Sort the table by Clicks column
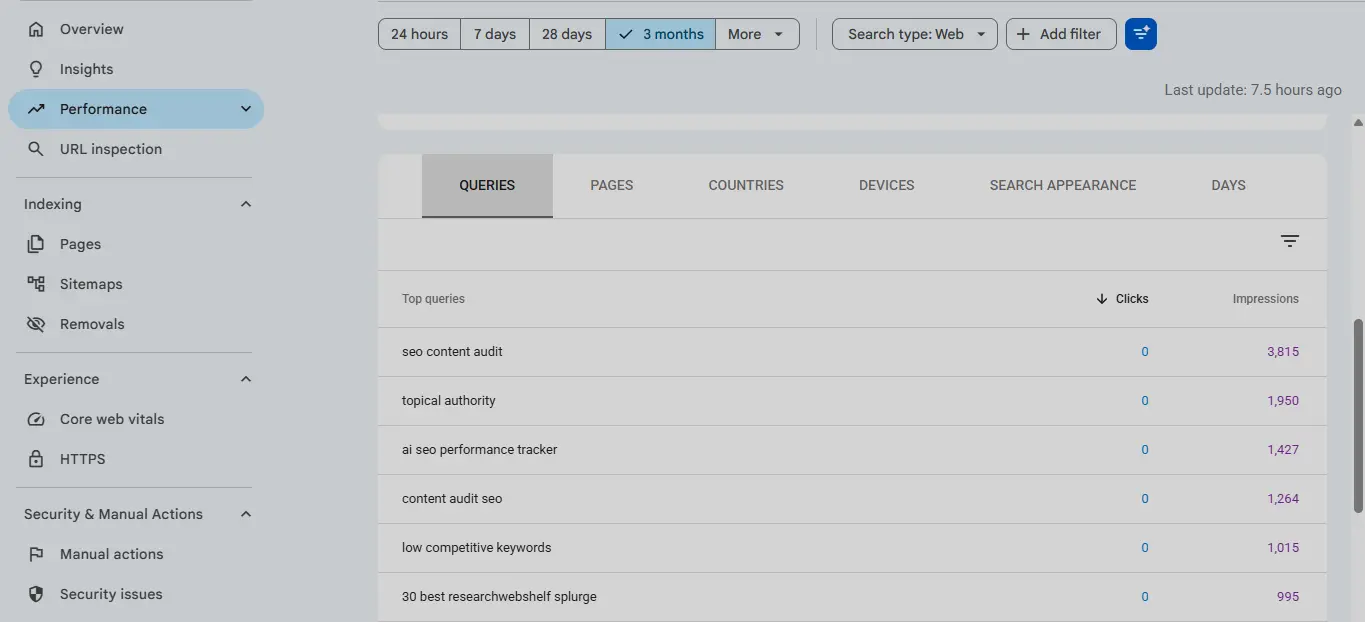 point(1122,299)
